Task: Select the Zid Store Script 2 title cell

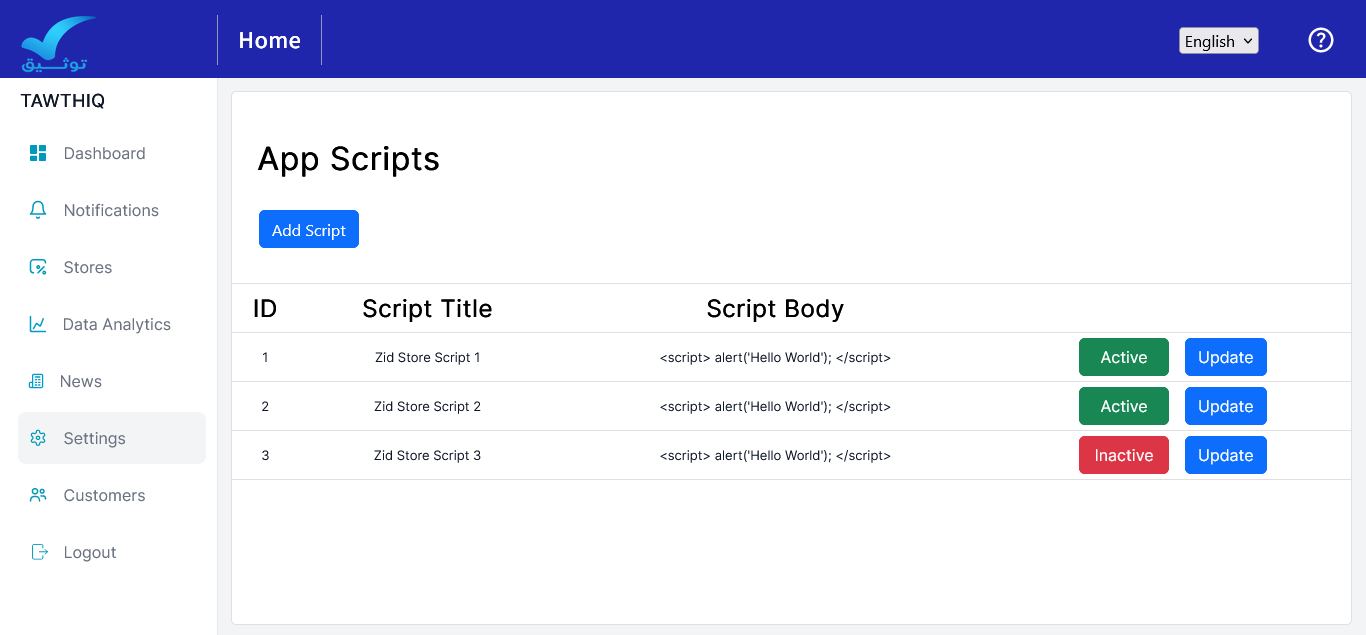Action: click(x=428, y=406)
